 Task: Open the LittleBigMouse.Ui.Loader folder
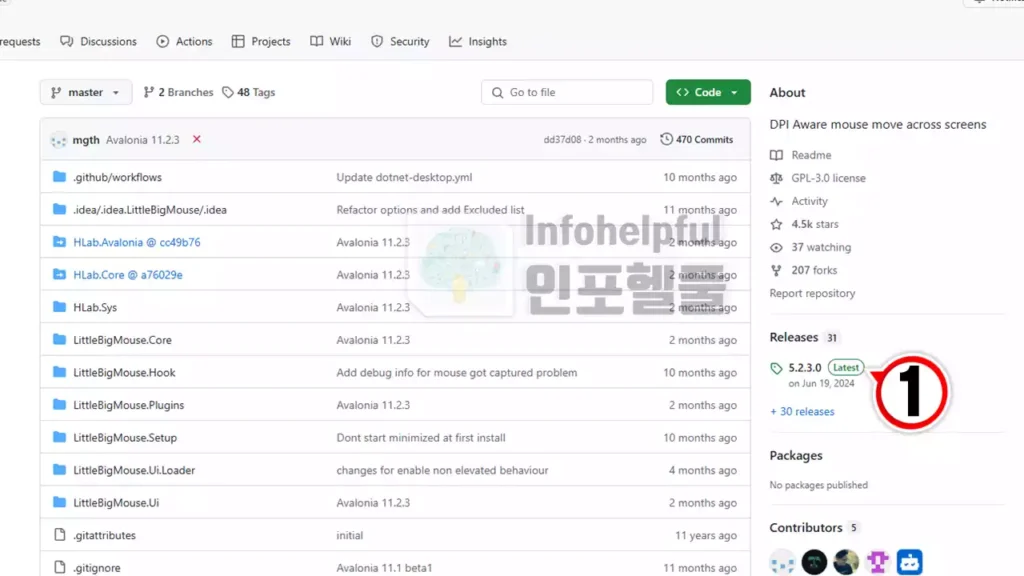[x=134, y=471]
